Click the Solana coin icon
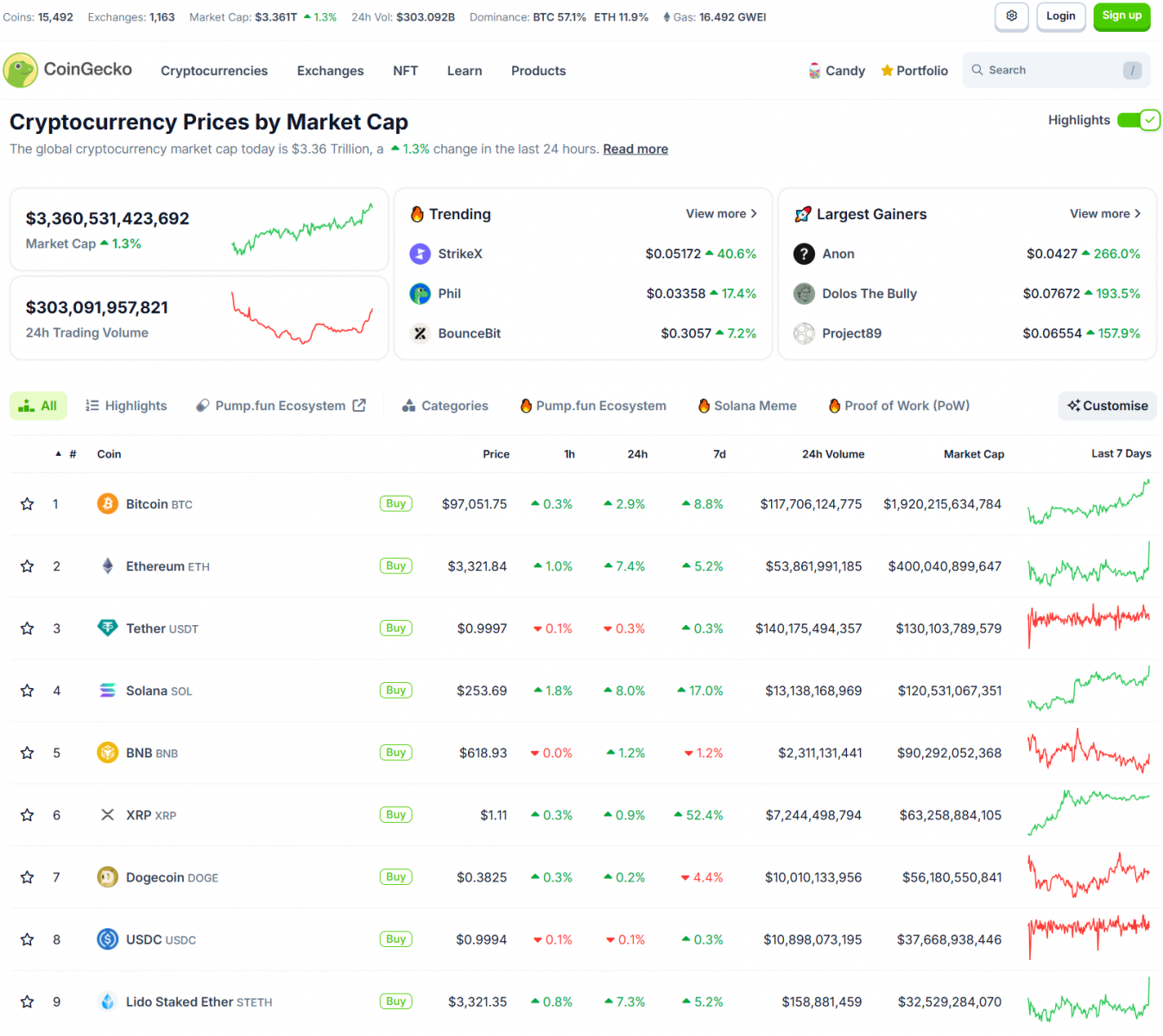The image size is (1163, 1036). [107, 690]
